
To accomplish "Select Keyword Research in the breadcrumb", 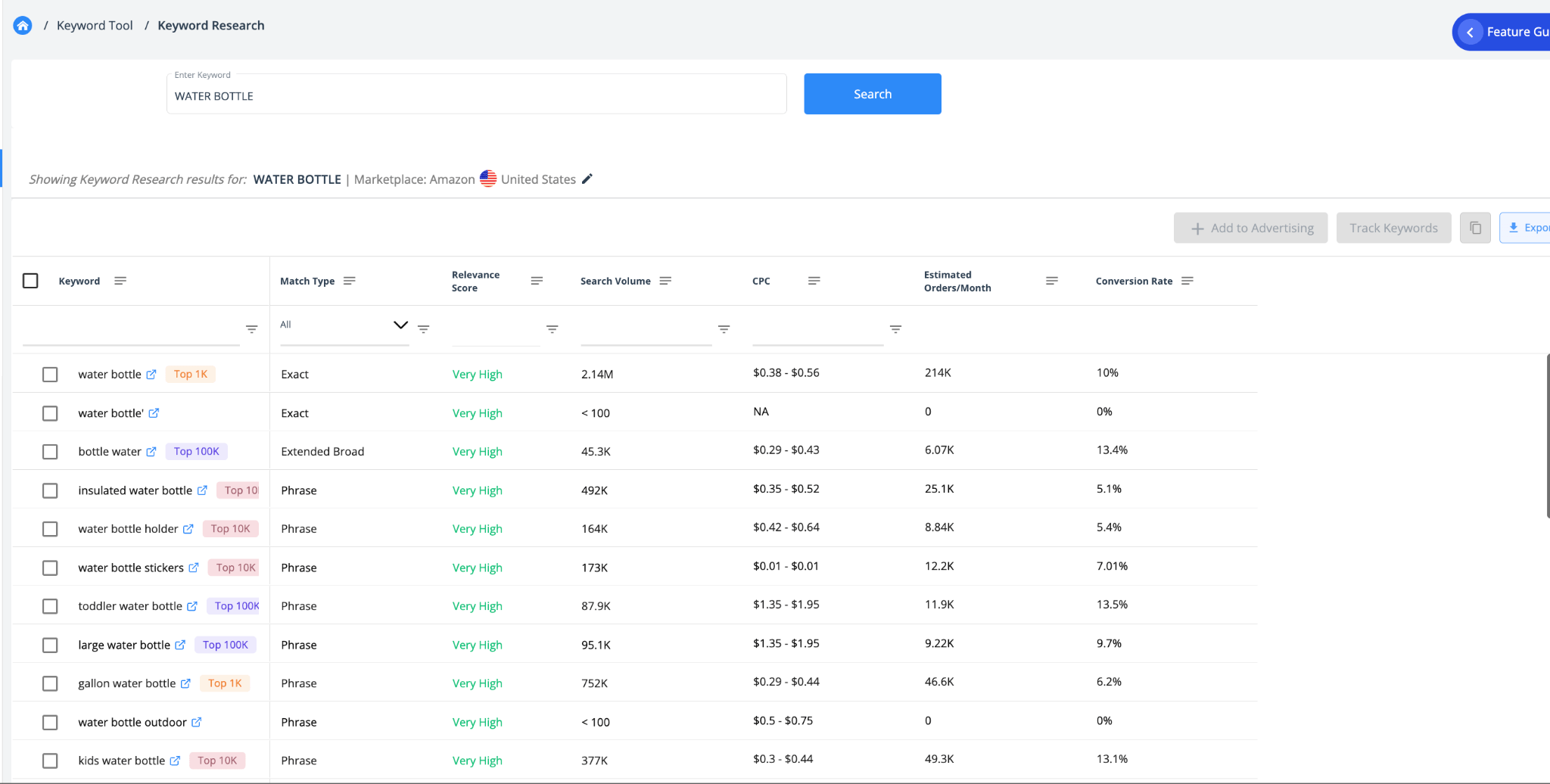I will [210, 25].
